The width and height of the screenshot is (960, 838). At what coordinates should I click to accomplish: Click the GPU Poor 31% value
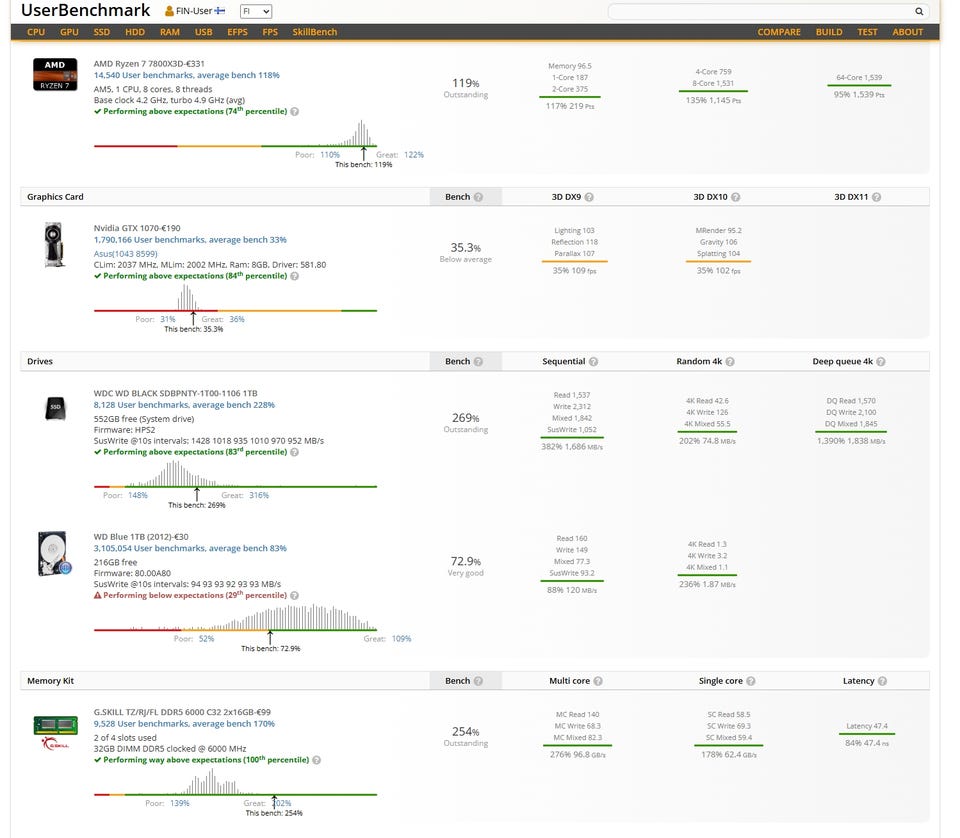tap(168, 320)
